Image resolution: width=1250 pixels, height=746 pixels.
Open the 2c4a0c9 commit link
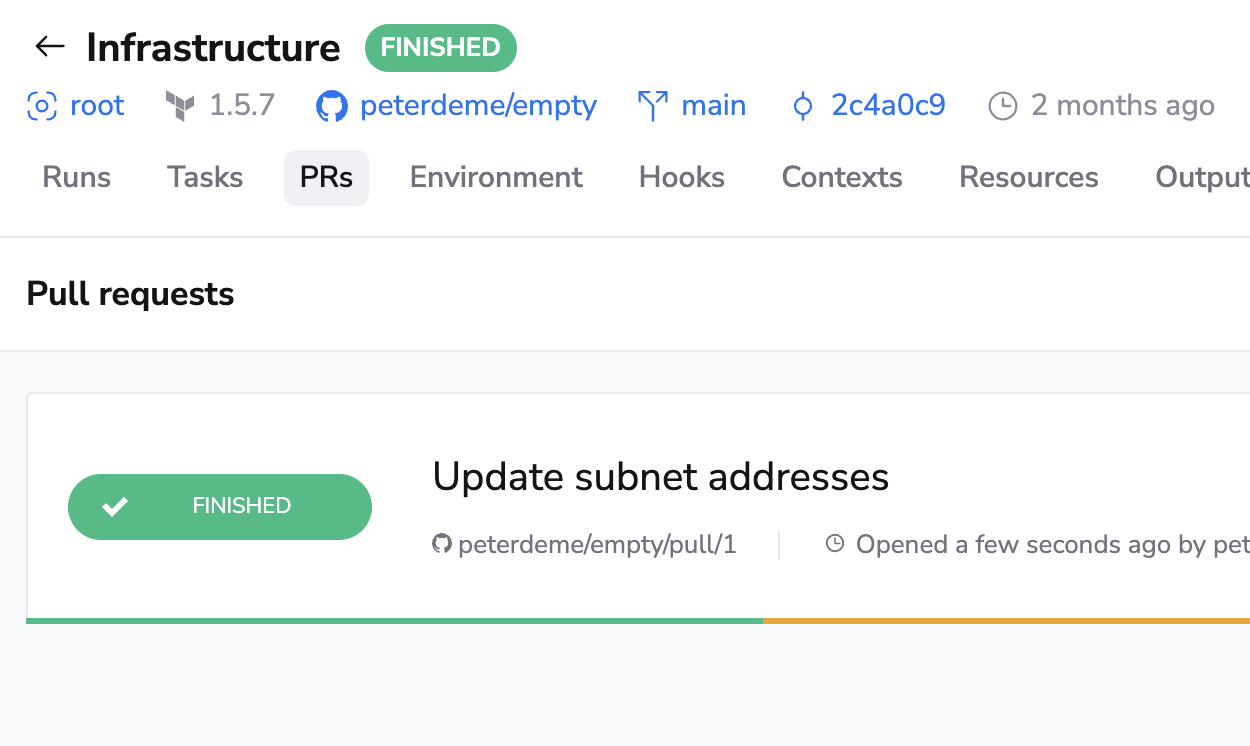click(x=888, y=106)
